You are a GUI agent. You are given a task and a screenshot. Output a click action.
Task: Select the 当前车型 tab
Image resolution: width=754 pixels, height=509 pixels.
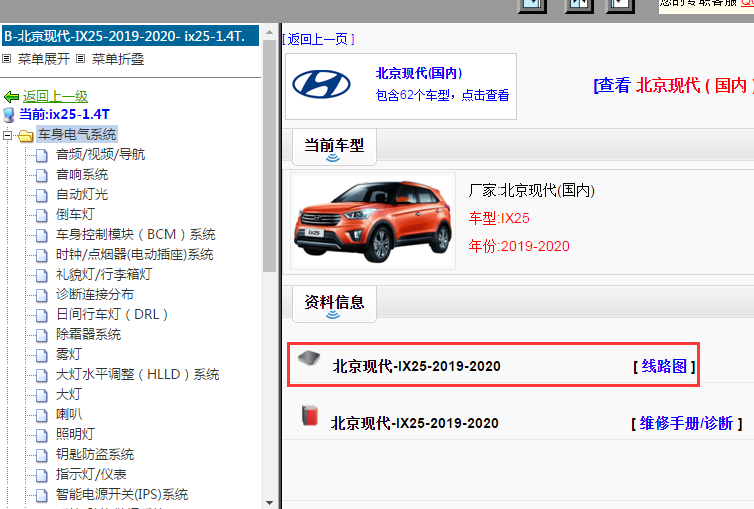pos(334,147)
